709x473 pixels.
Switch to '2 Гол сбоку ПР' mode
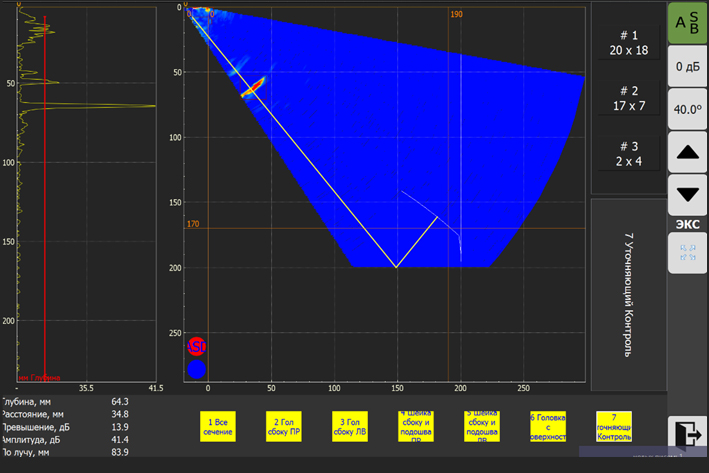pos(284,426)
